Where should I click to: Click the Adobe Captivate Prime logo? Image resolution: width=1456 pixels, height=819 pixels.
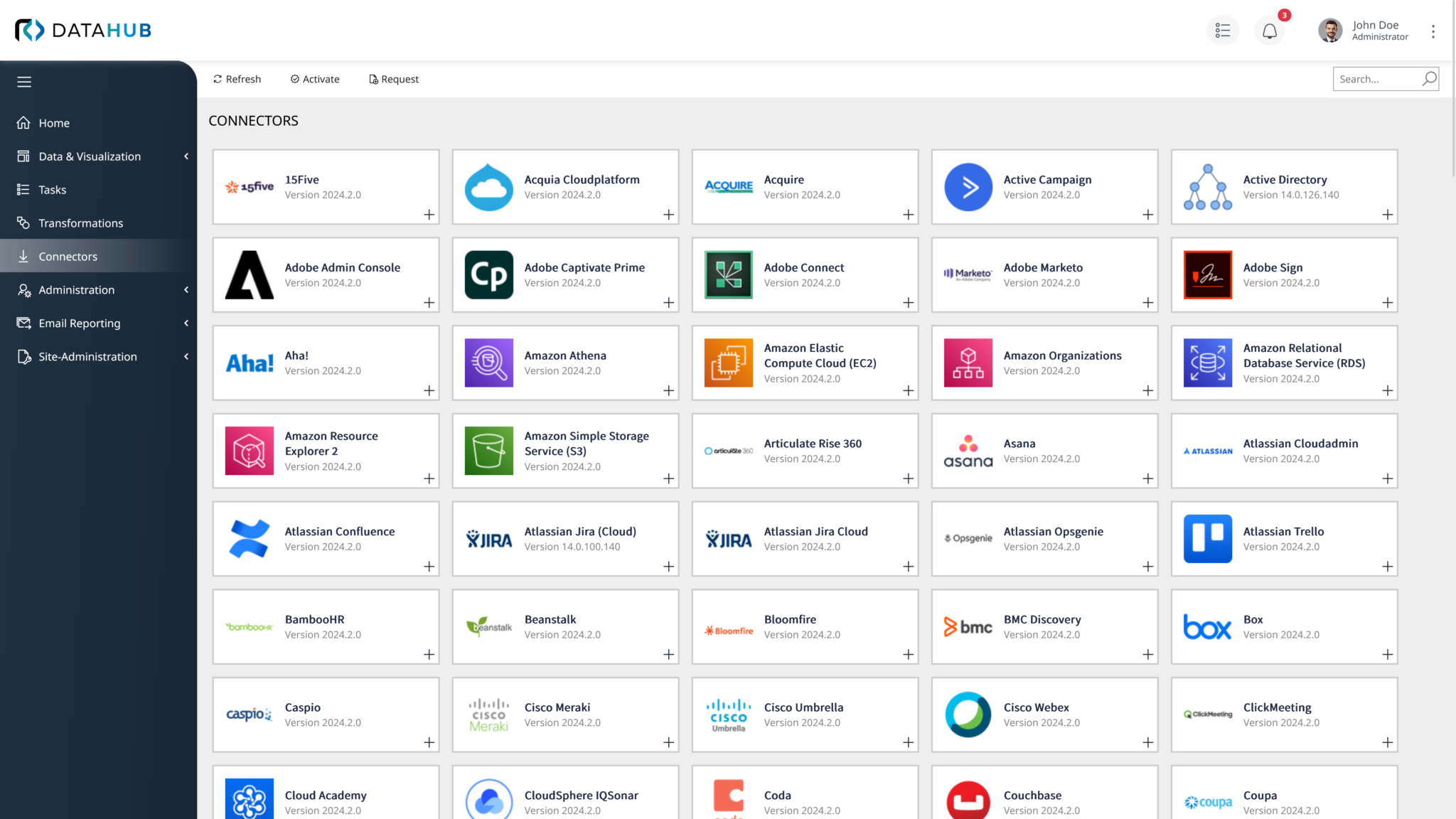coord(488,275)
